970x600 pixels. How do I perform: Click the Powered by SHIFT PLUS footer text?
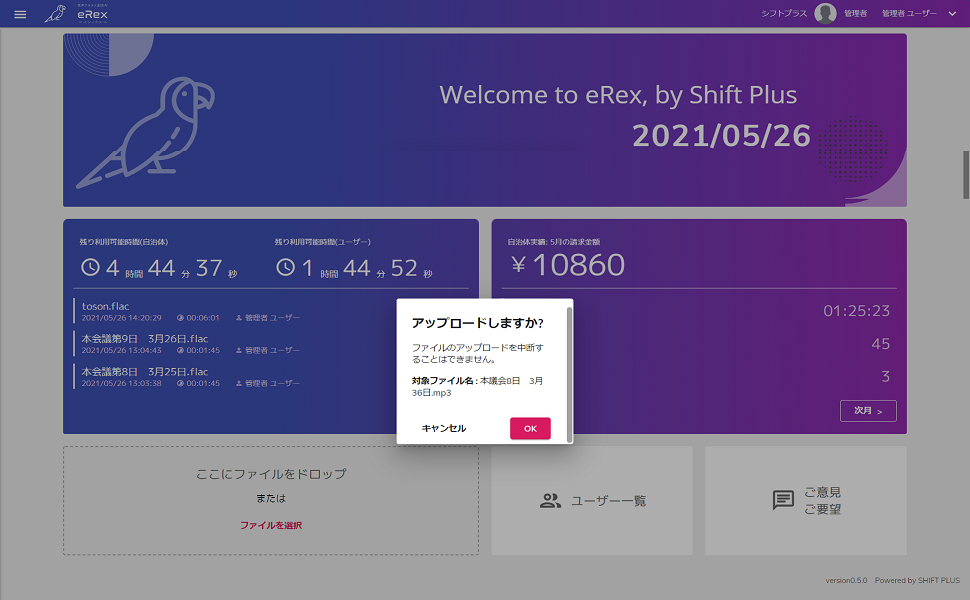pyautogui.click(x=917, y=580)
